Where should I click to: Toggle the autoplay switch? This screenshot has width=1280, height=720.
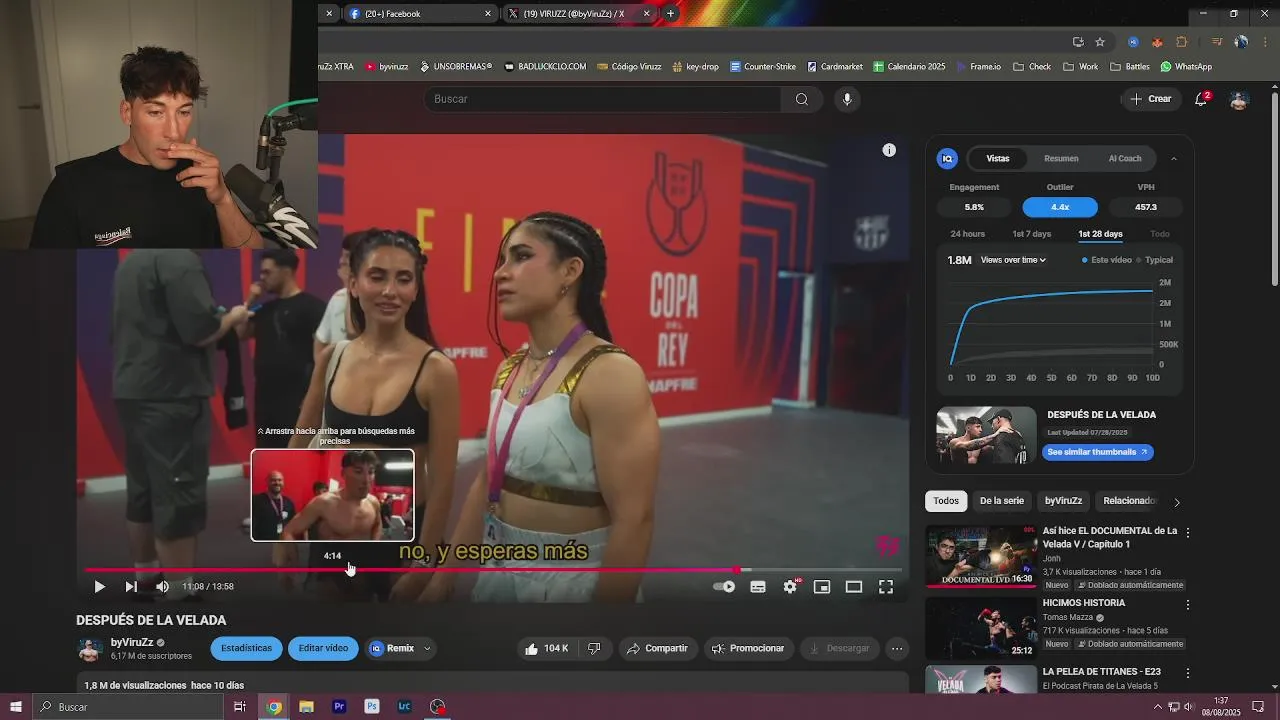click(x=724, y=587)
